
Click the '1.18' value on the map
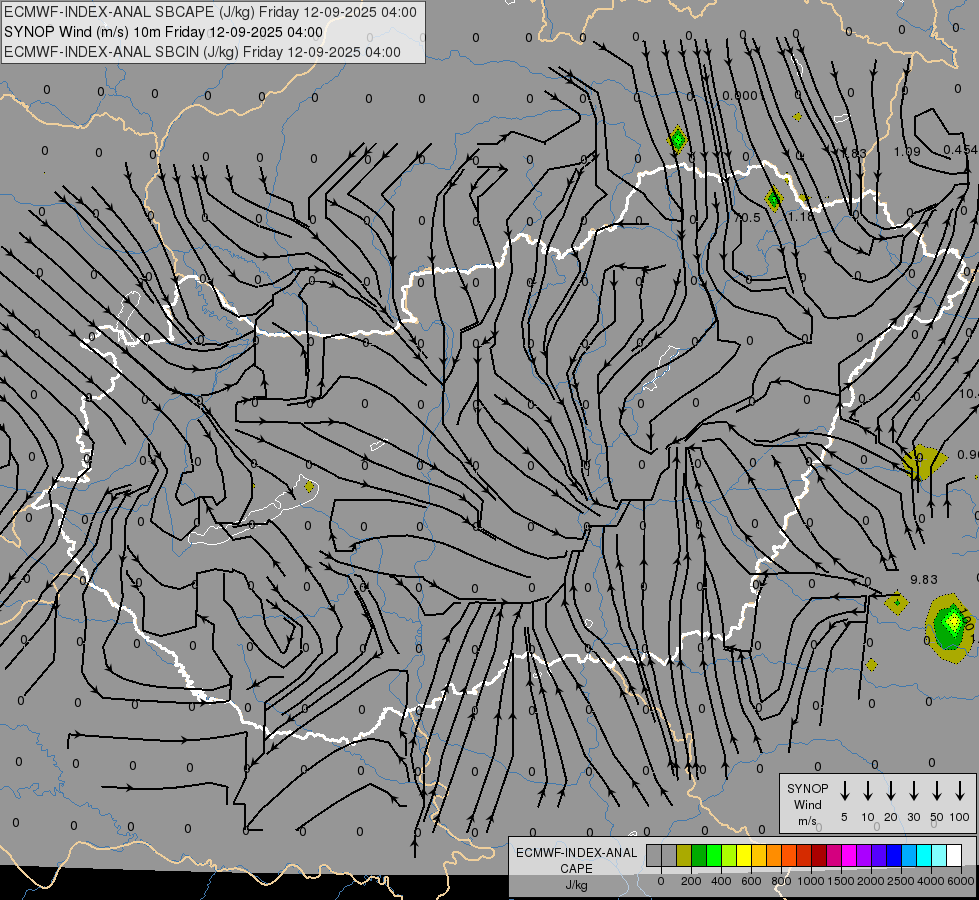tap(801, 217)
